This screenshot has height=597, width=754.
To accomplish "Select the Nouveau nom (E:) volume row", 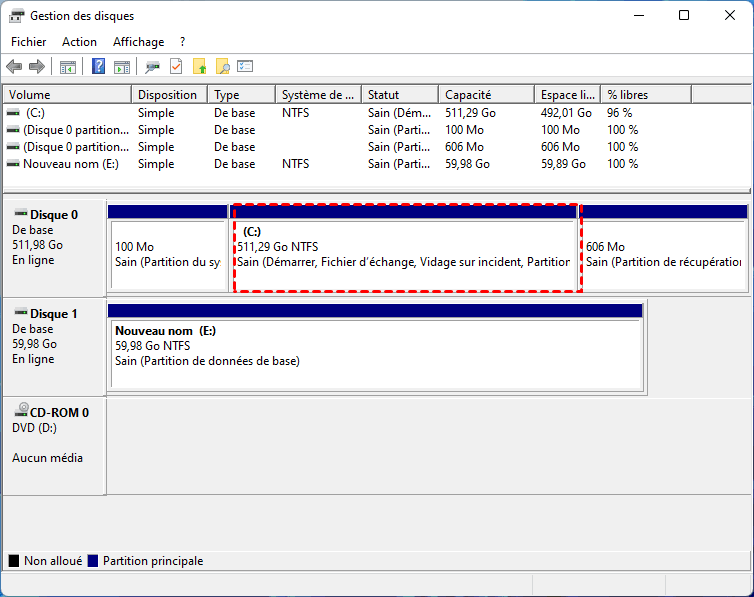I will pos(70,164).
